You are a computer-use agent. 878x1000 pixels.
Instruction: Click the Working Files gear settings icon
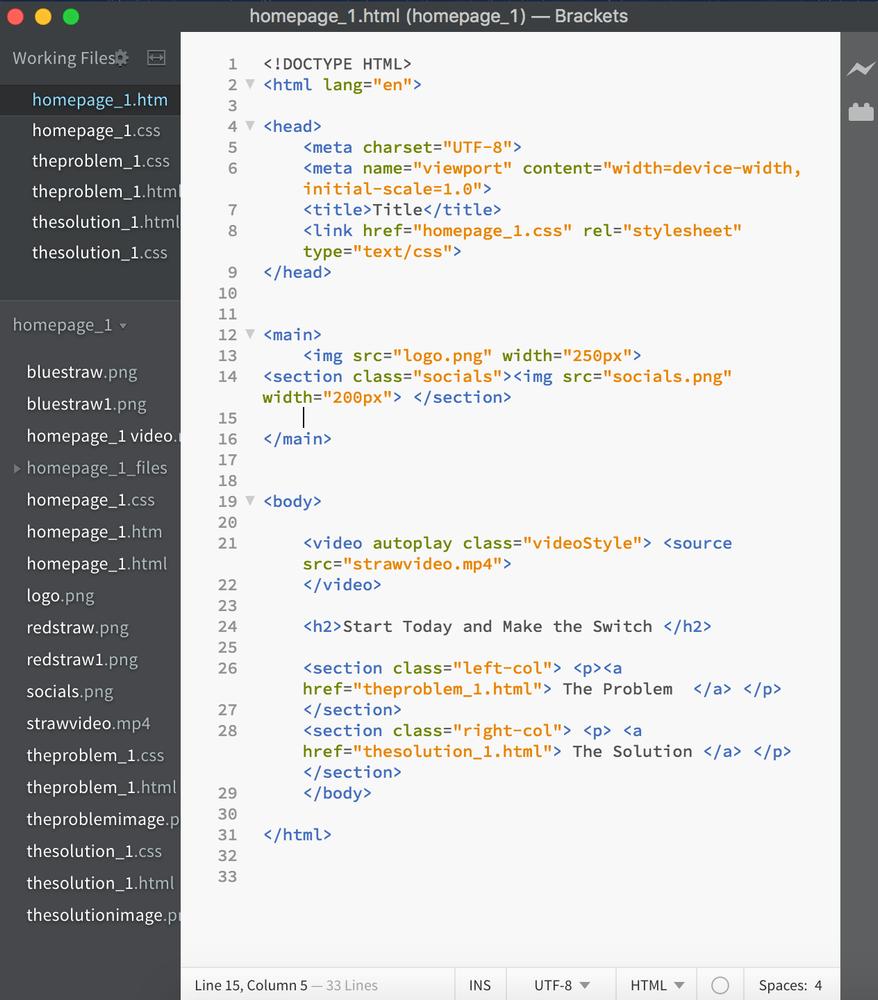[121, 58]
